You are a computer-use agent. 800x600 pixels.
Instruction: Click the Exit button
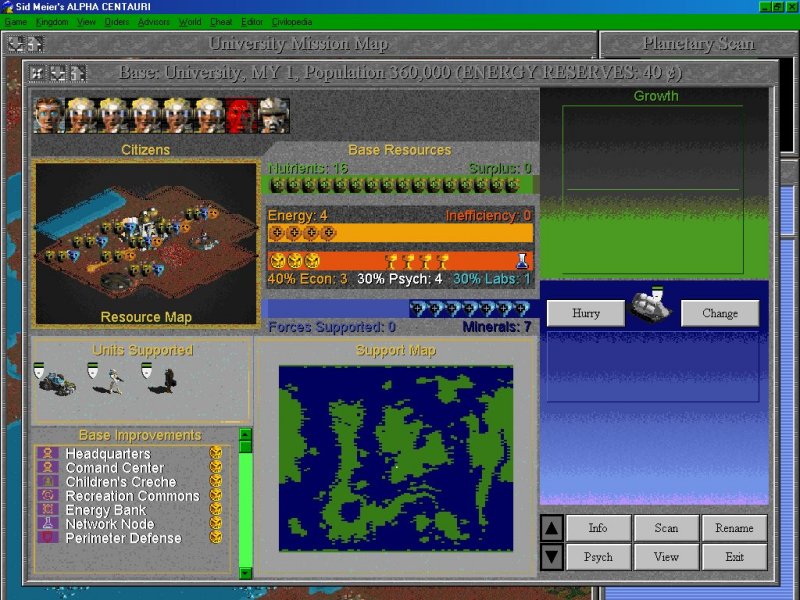(735, 557)
